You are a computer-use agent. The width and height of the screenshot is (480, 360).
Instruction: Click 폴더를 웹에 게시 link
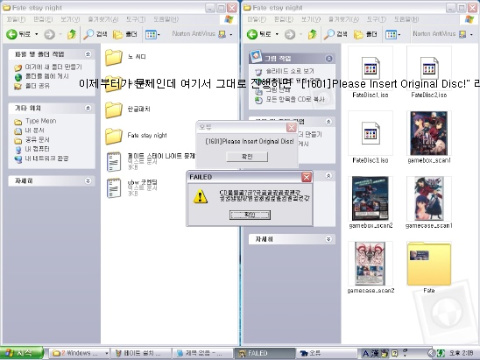click(x=47, y=76)
